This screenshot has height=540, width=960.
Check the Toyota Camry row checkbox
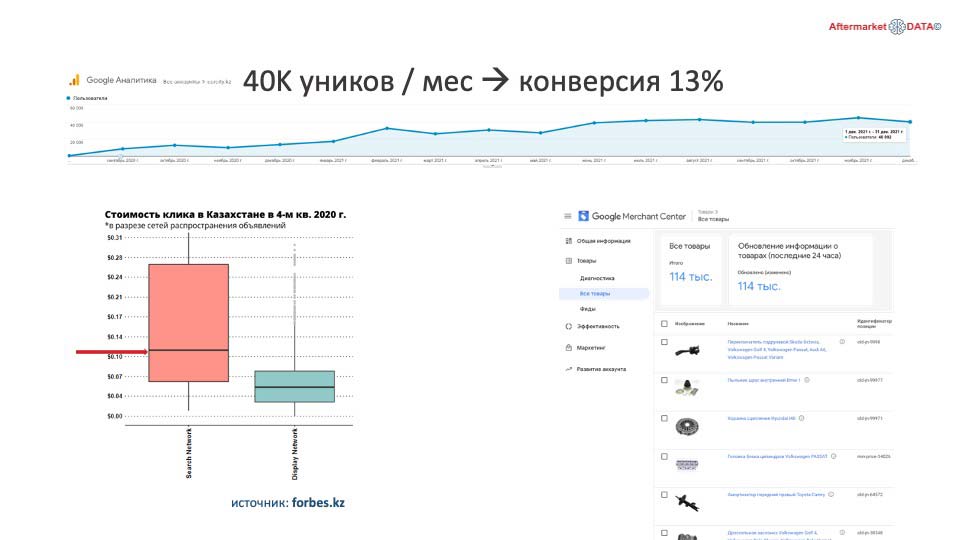pyautogui.click(x=664, y=495)
